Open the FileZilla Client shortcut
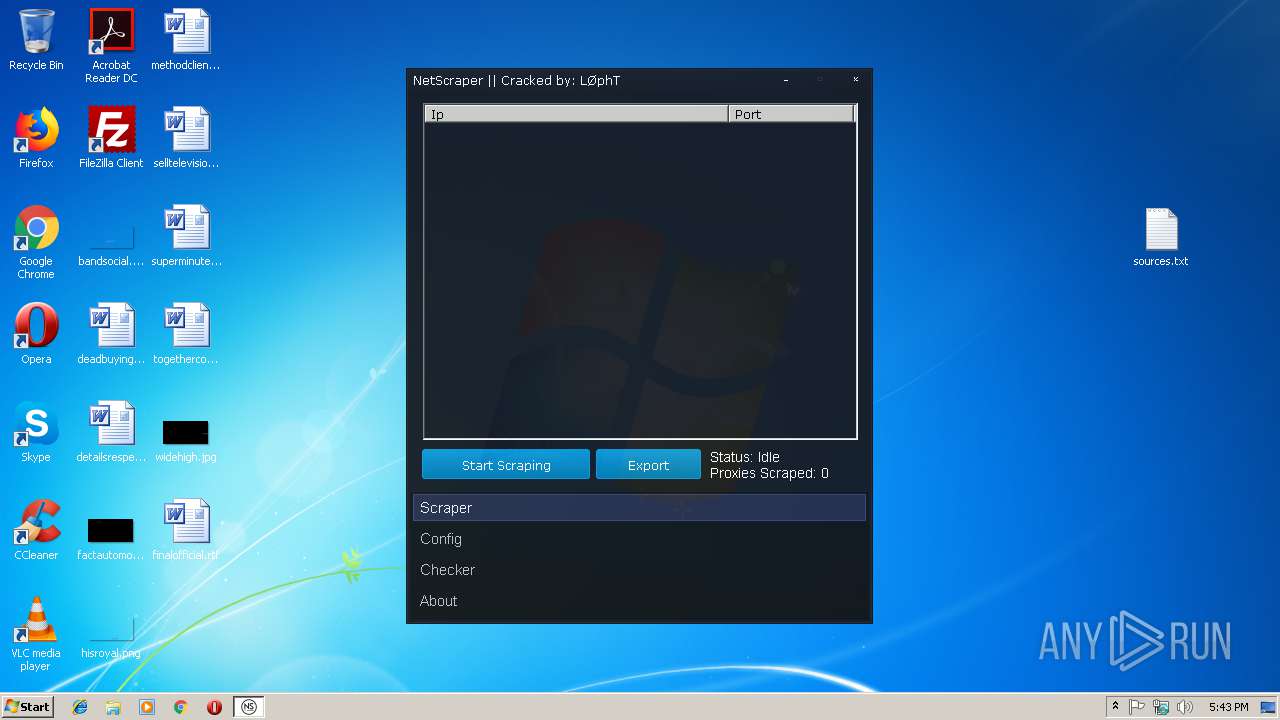 [111, 138]
